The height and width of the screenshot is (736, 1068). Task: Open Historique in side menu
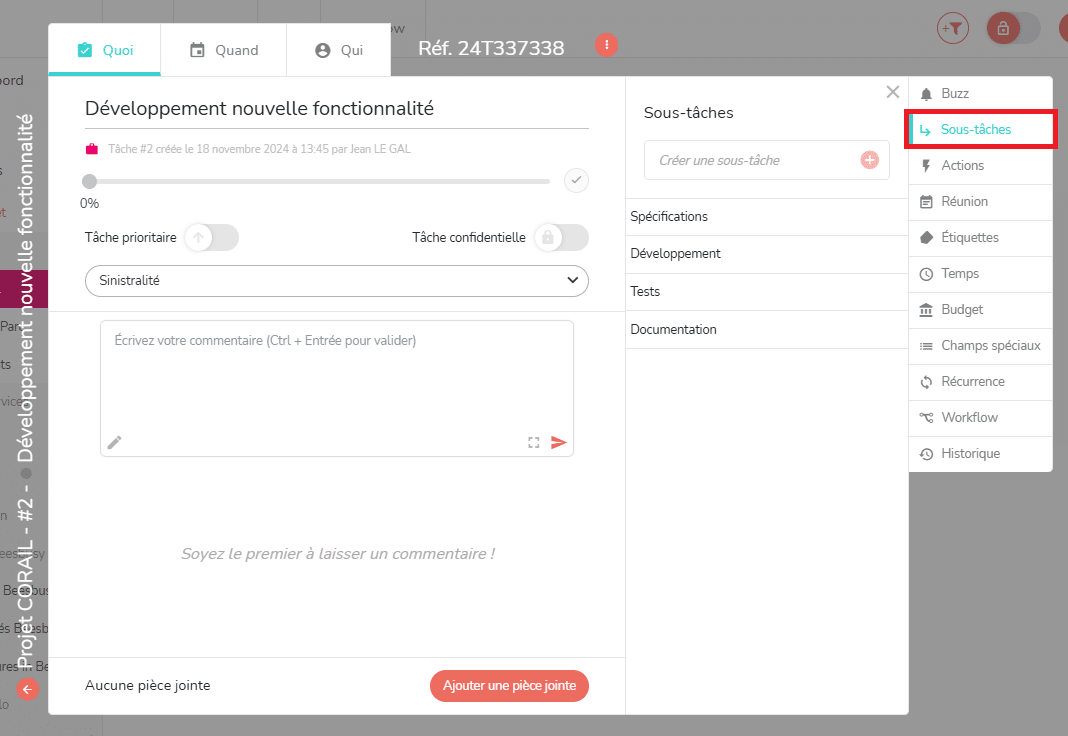pyautogui.click(x=981, y=454)
